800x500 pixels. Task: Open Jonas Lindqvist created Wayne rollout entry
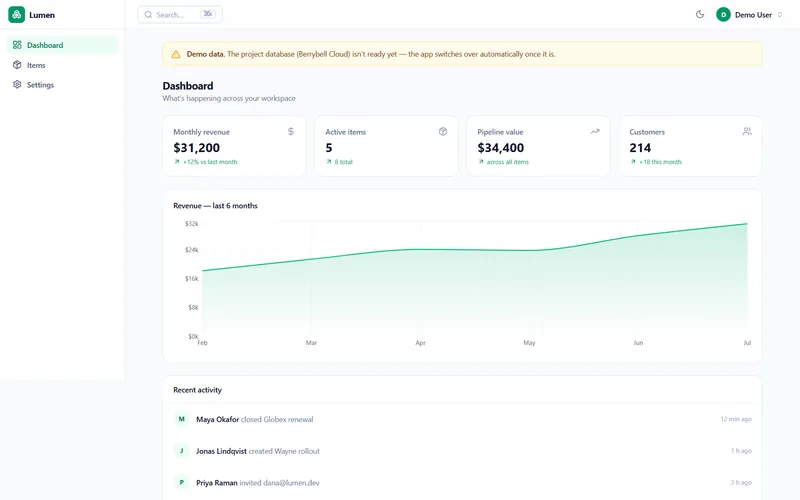pos(462,451)
